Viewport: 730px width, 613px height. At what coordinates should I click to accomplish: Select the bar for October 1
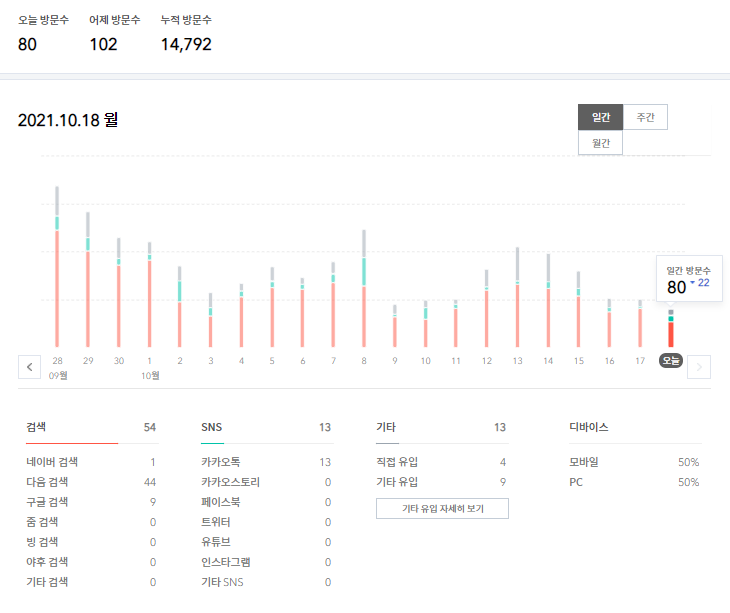[x=149, y=295]
